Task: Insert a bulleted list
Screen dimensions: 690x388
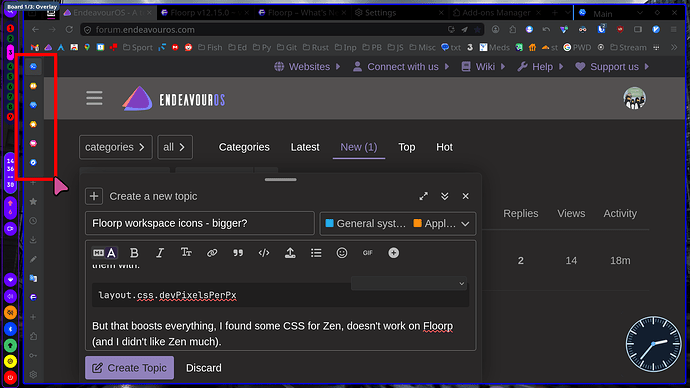Action: click(316, 253)
